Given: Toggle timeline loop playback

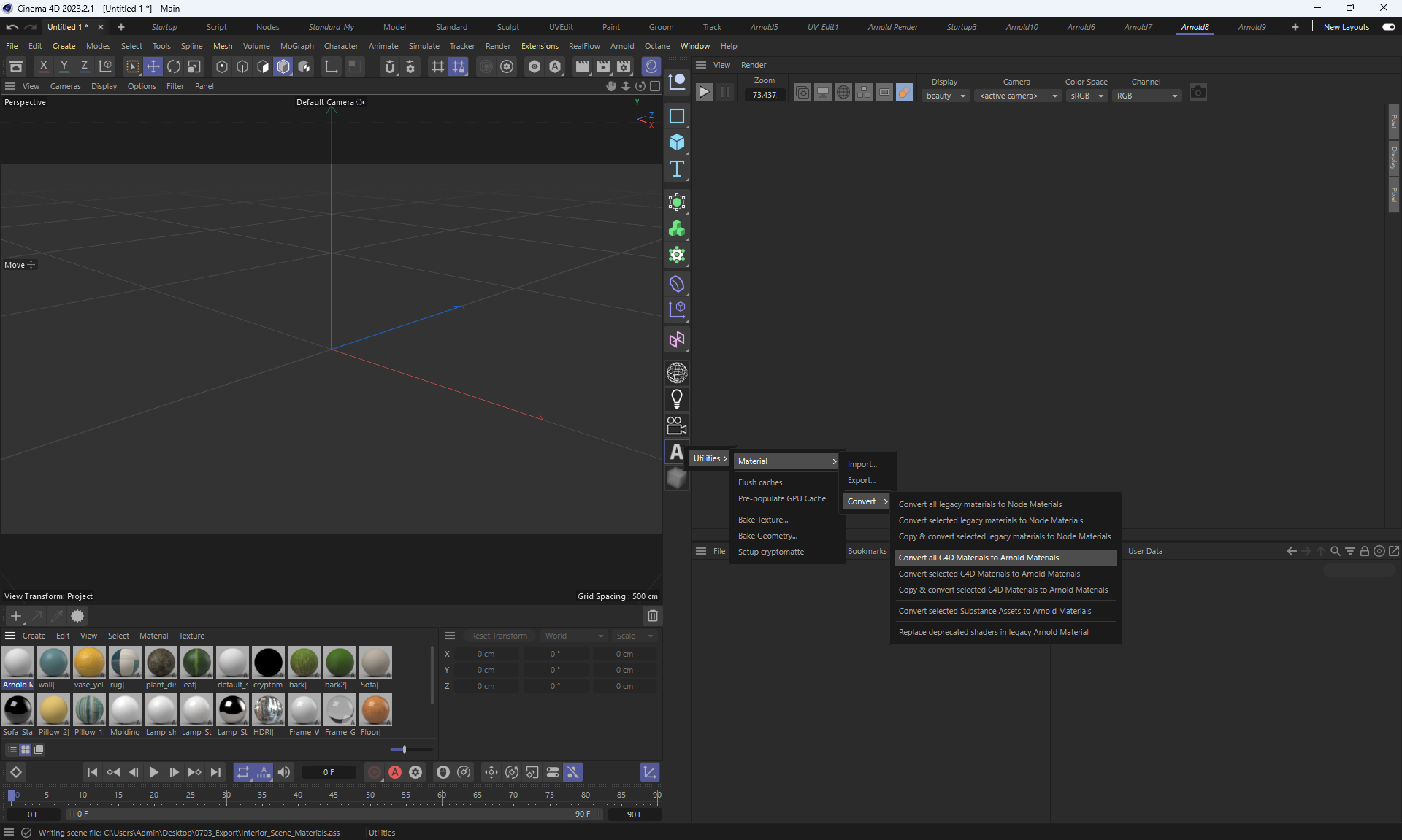Looking at the screenshot, I should (x=242, y=772).
